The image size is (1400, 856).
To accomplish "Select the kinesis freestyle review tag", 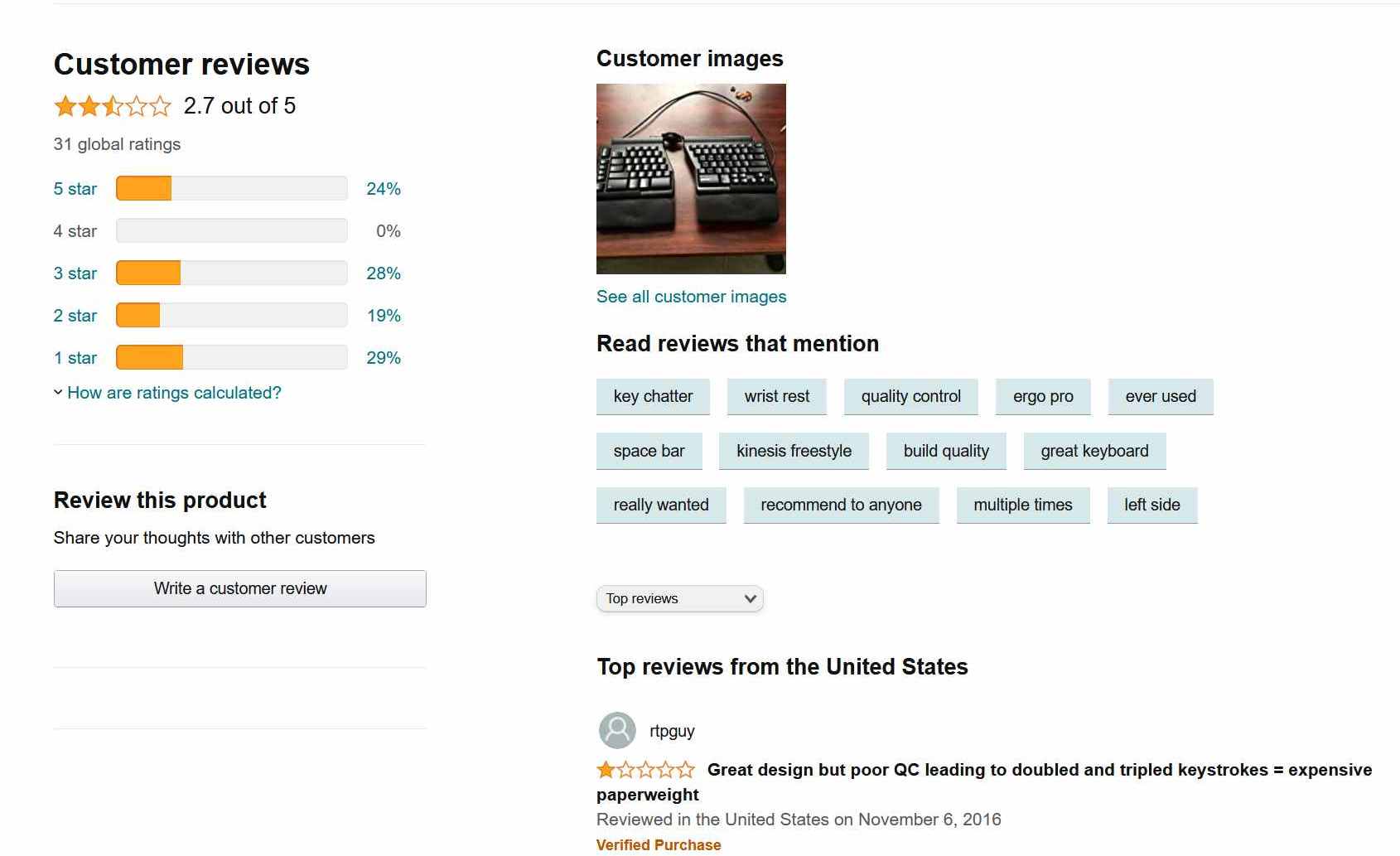I will click(794, 451).
